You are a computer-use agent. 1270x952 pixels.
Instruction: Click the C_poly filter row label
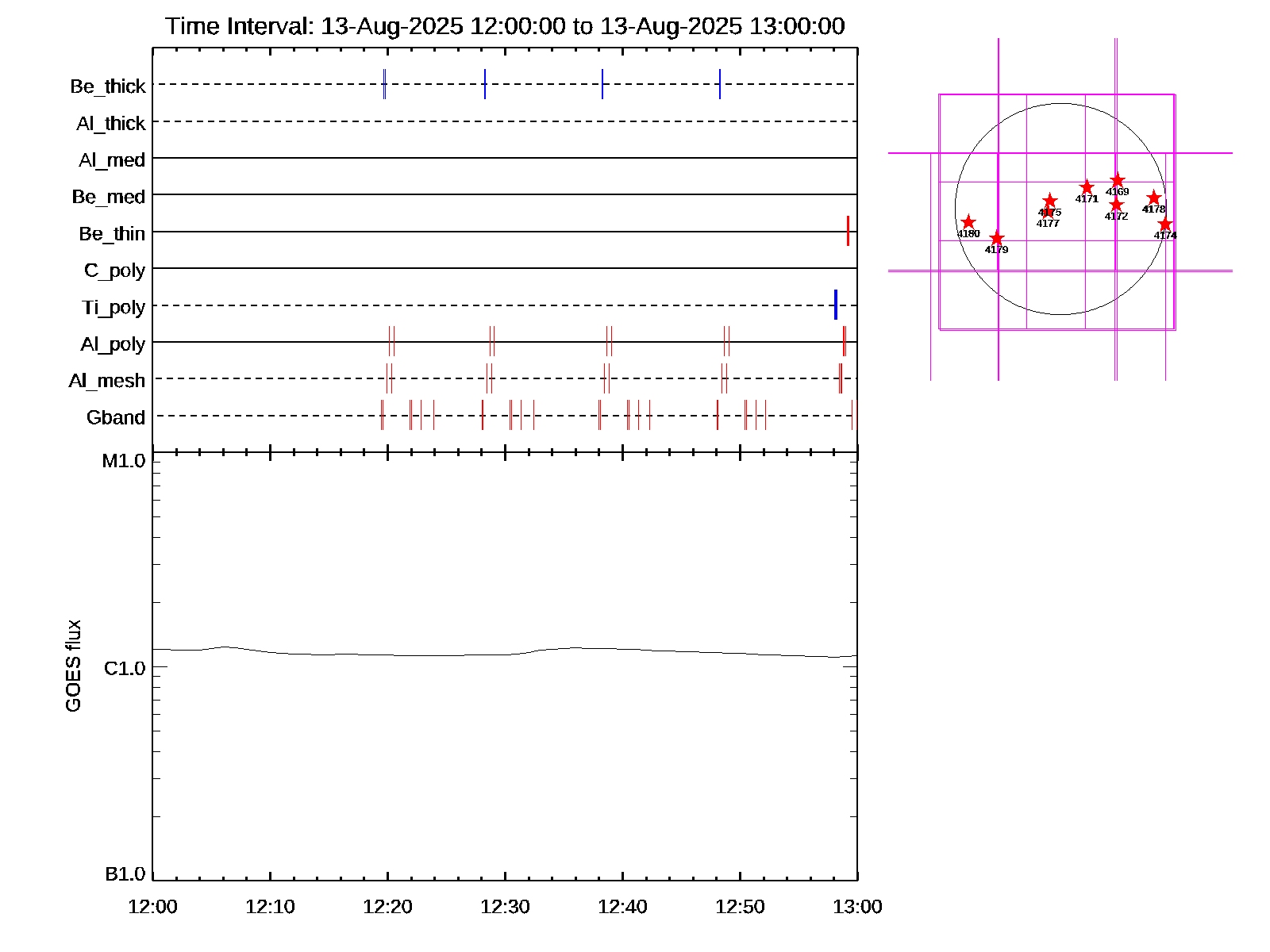(115, 271)
